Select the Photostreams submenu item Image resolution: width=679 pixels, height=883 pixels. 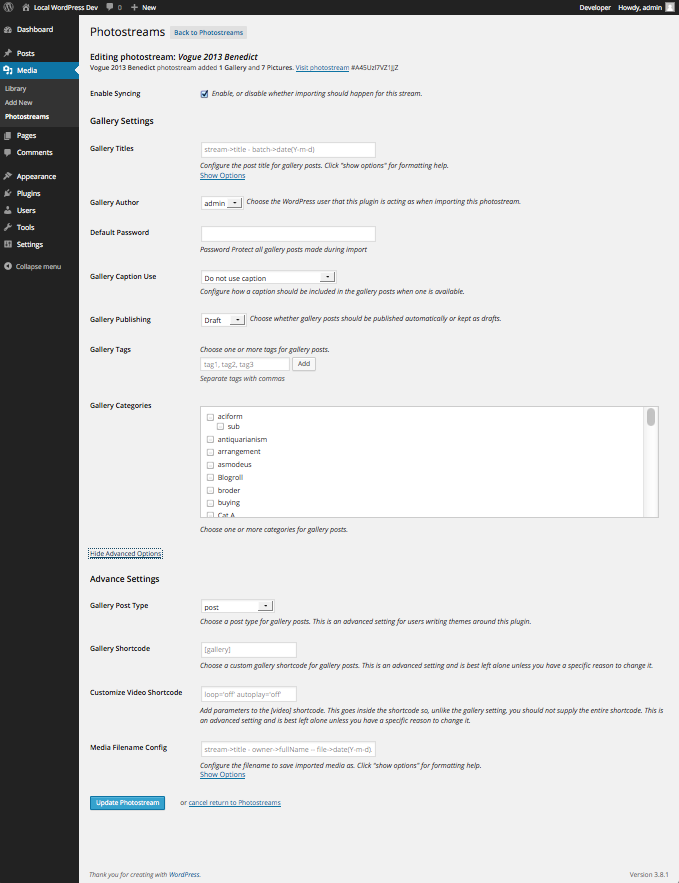[27, 117]
